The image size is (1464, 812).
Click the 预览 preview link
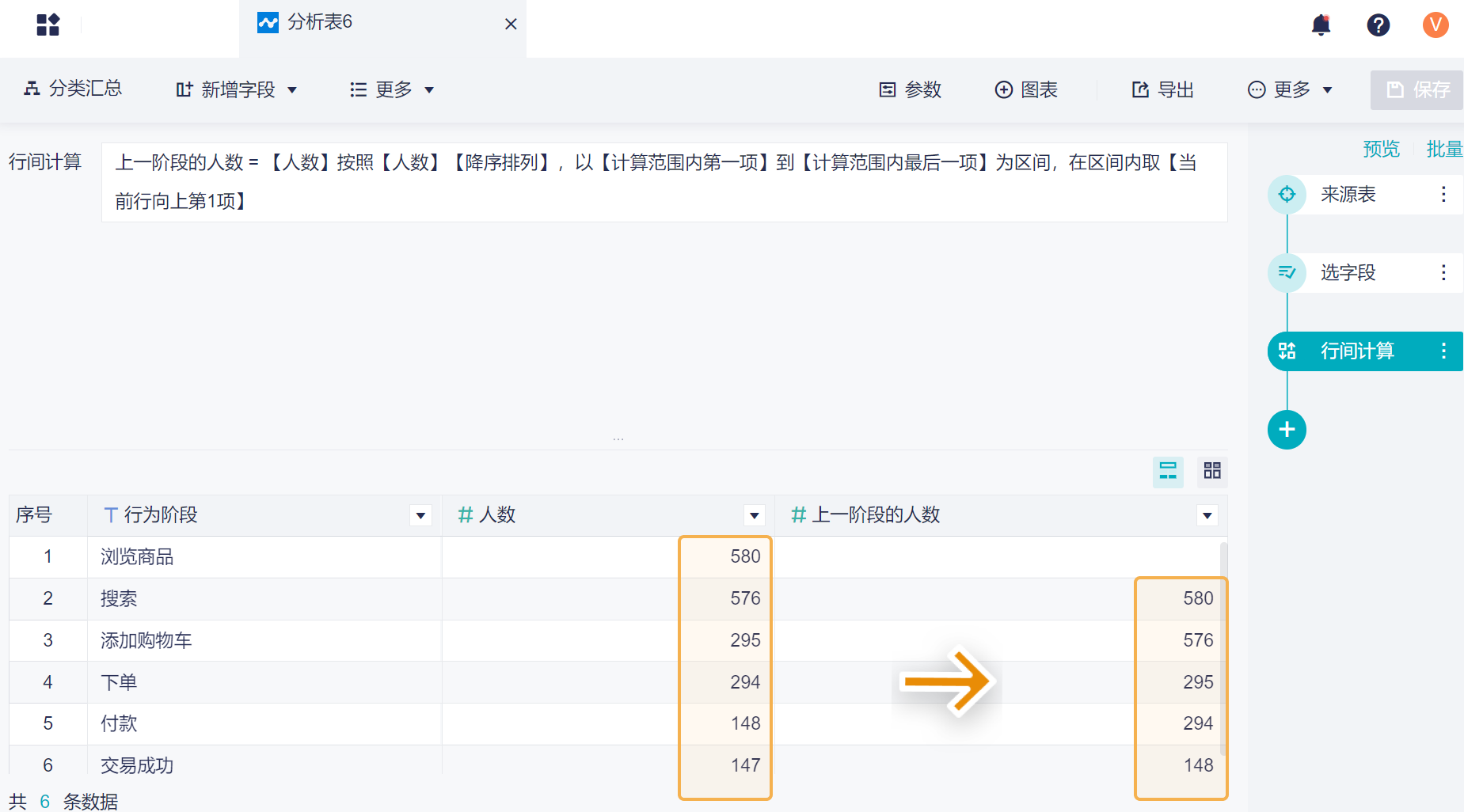(x=1381, y=149)
